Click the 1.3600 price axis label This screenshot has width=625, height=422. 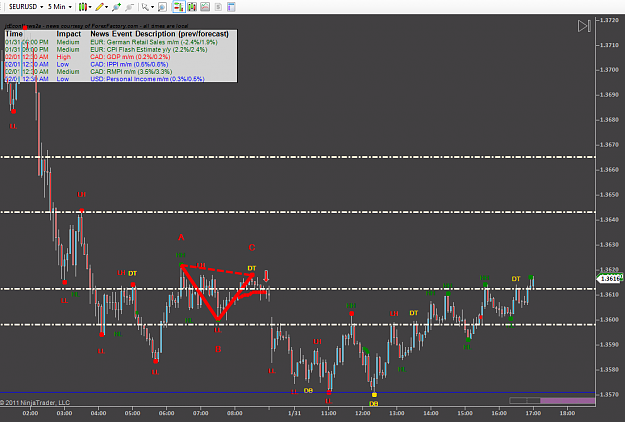609,320
